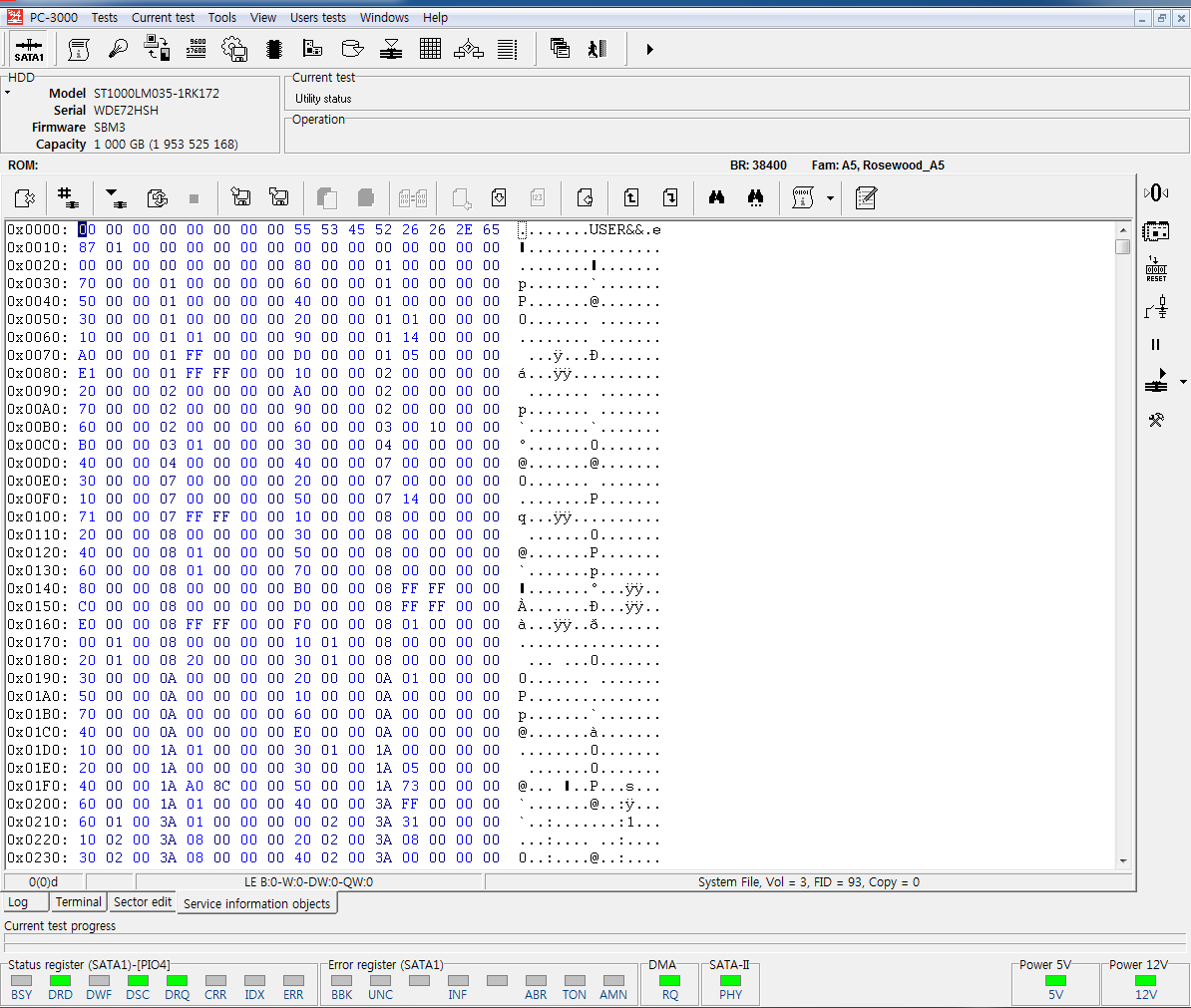Click the drive power icon at top right

1156,192
